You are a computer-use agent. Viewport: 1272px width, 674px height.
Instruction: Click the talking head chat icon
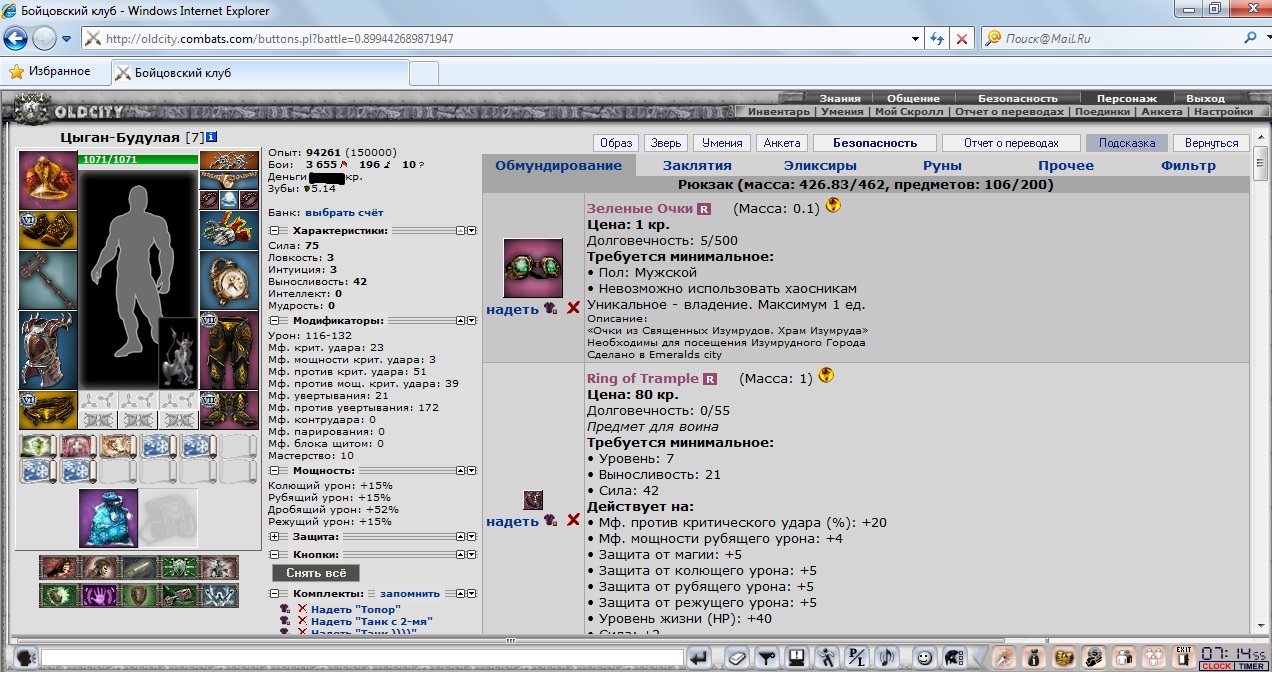tap(26, 658)
